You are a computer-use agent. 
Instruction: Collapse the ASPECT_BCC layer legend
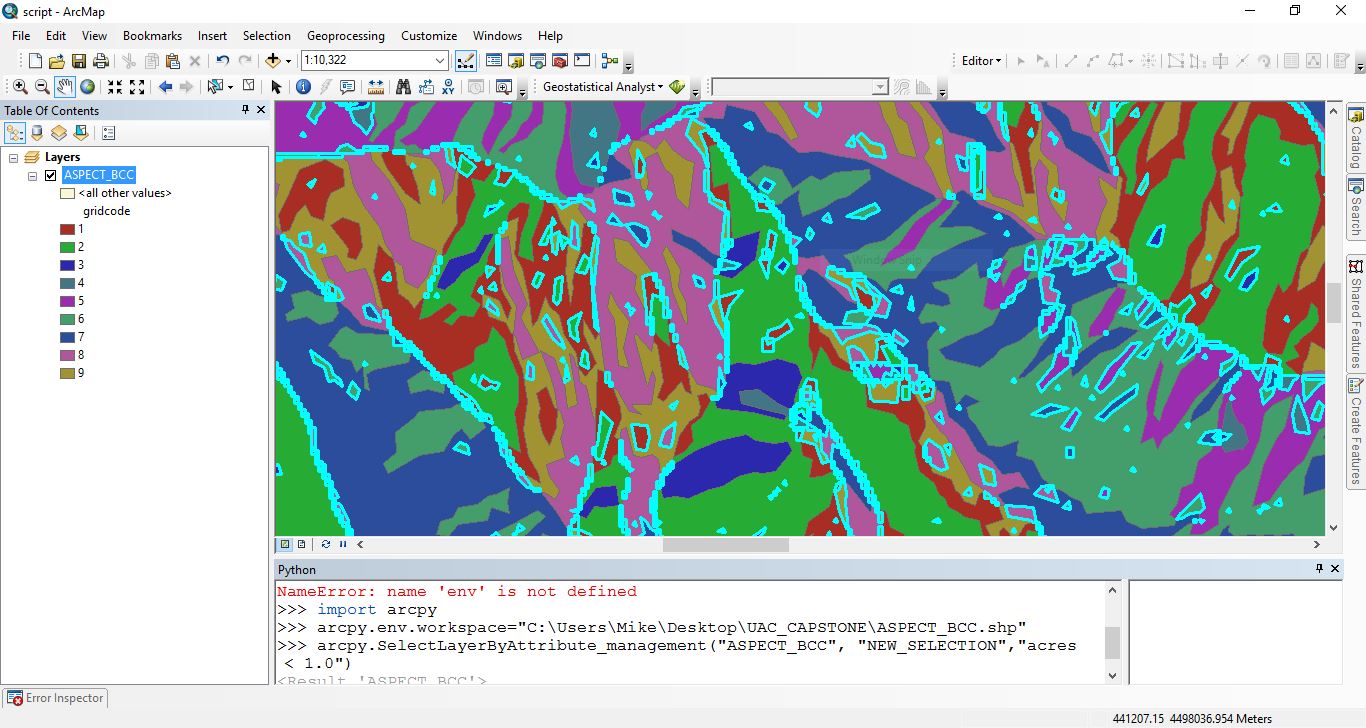pyautogui.click(x=32, y=176)
